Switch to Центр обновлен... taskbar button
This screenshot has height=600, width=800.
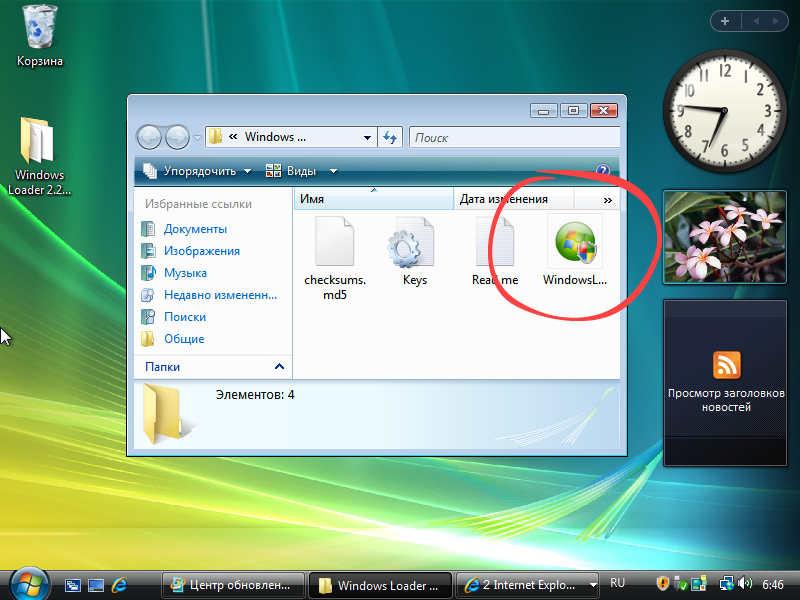point(233,585)
